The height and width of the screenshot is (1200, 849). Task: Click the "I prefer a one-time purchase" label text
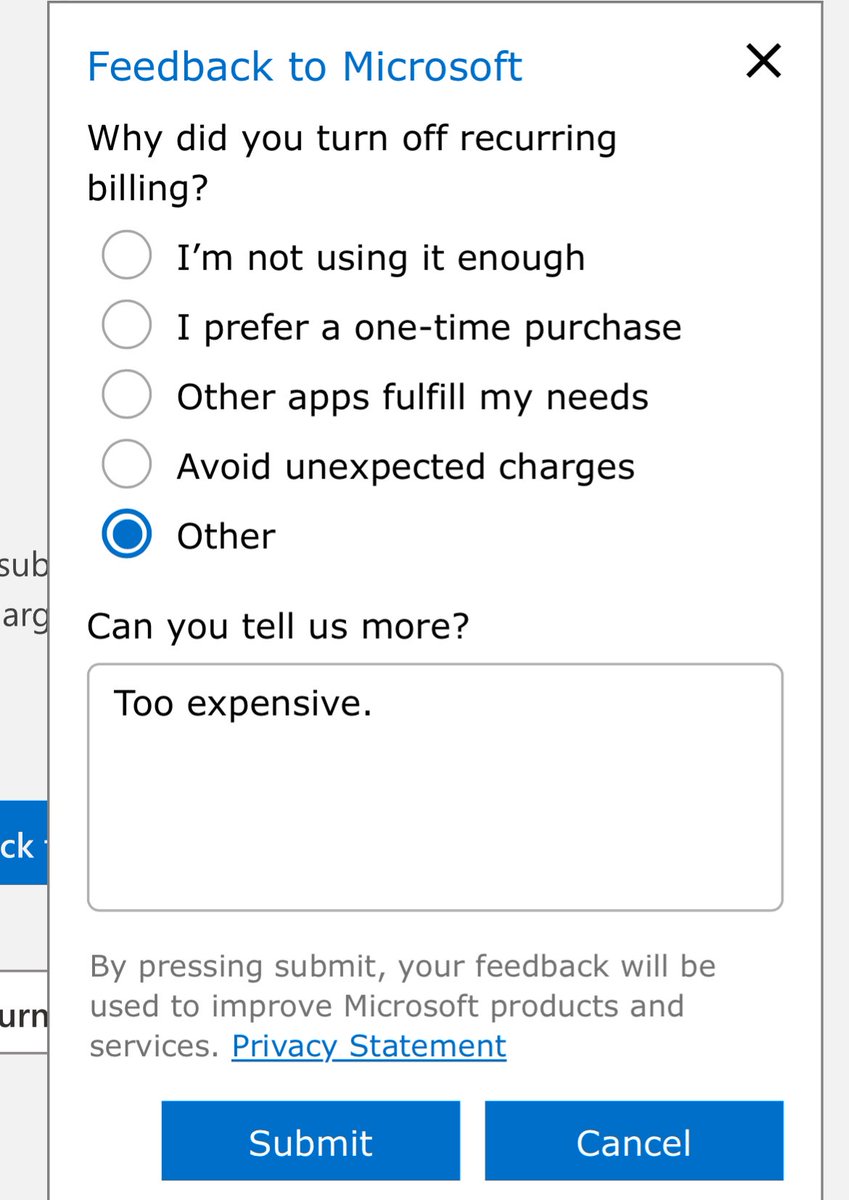click(x=429, y=327)
